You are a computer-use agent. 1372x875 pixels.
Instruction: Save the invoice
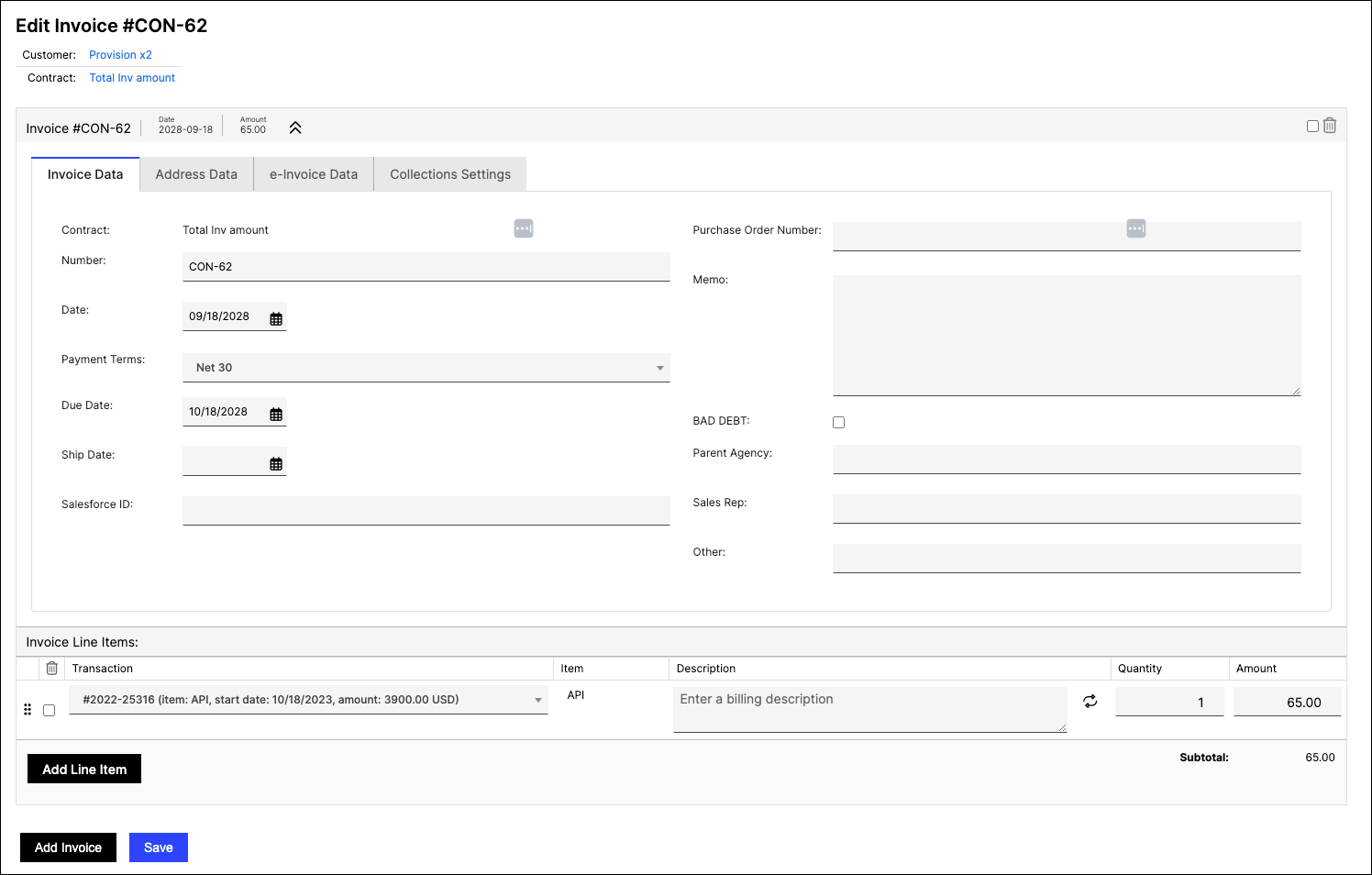[159, 847]
